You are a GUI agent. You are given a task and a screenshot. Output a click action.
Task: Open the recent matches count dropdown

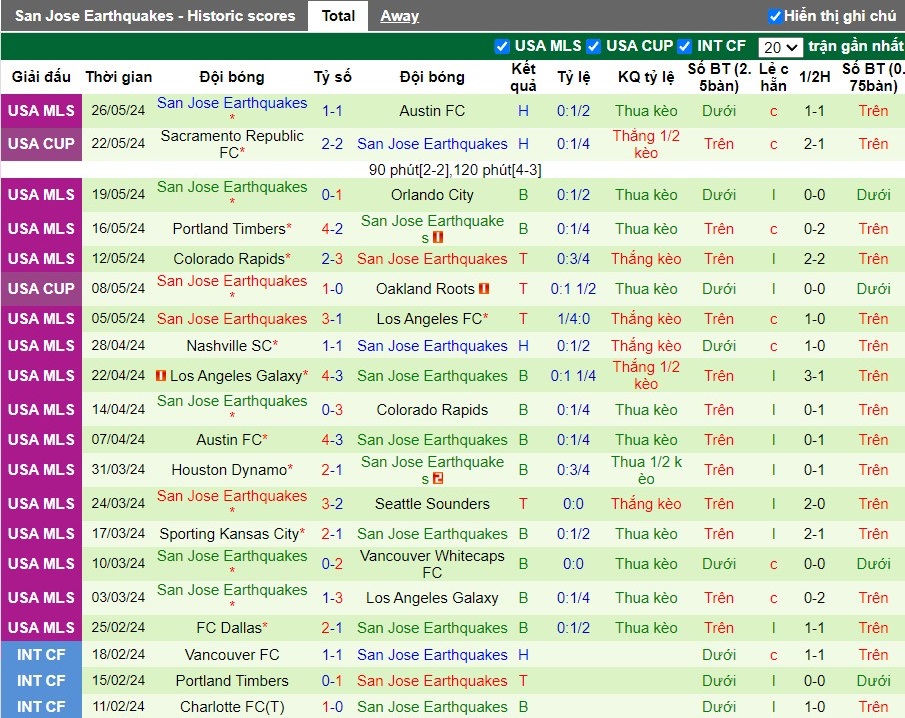780,47
